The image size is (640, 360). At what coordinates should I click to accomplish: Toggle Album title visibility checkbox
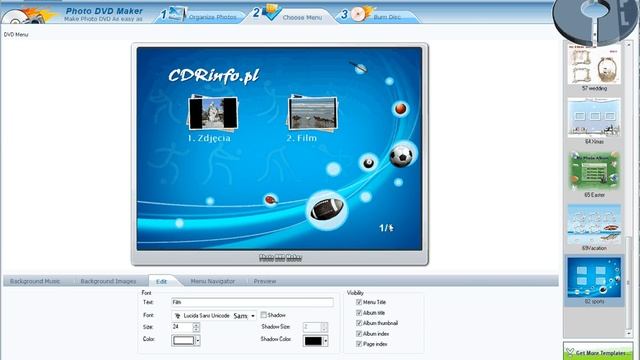point(359,313)
